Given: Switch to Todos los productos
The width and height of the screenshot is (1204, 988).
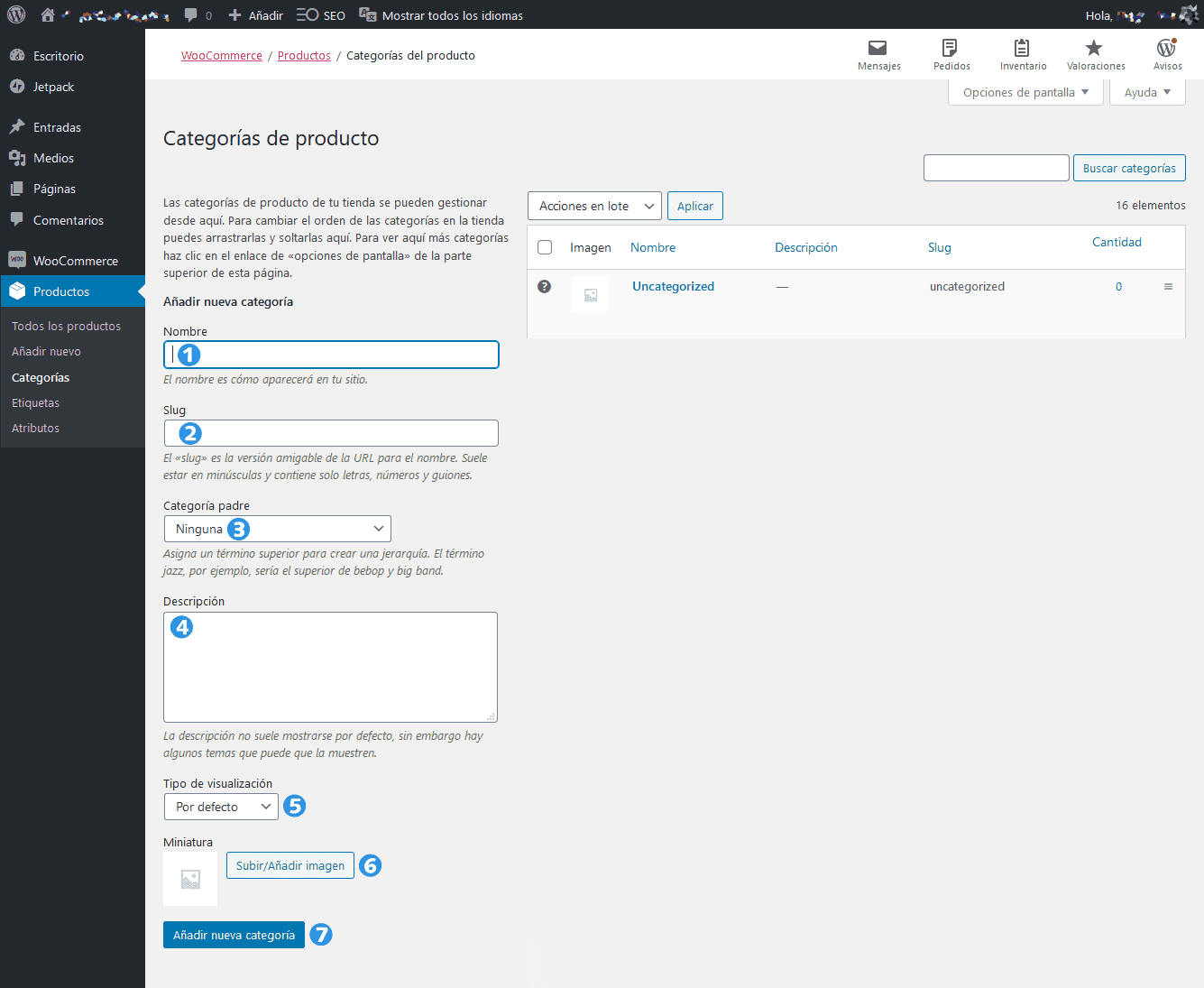Looking at the screenshot, I should click(66, 326).
